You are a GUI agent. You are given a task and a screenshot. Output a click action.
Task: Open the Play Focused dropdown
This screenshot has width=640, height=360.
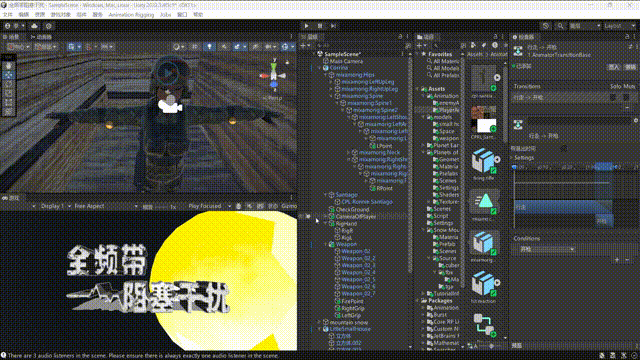pos(209,207)
